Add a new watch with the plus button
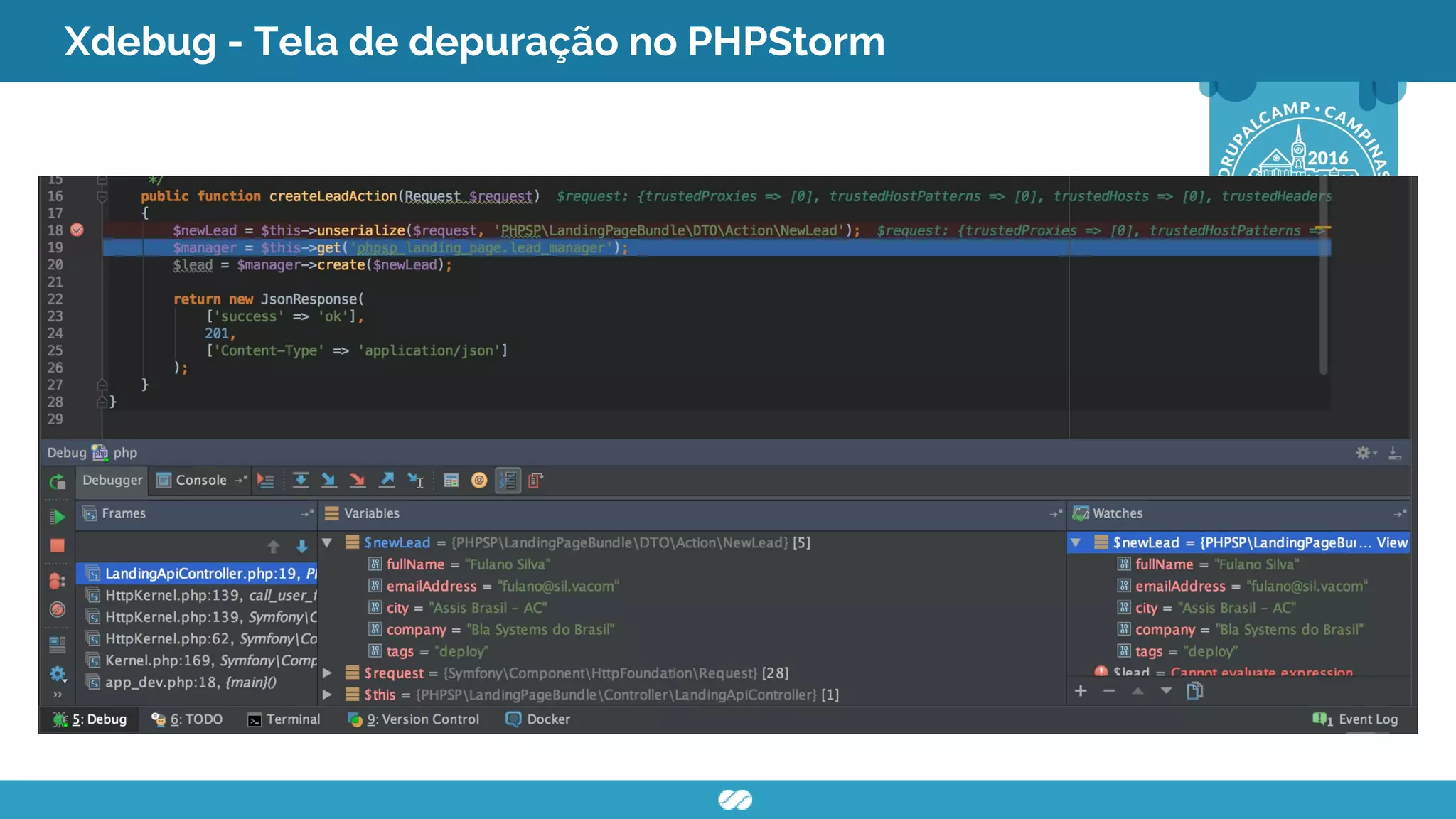 click(1081, 691)
